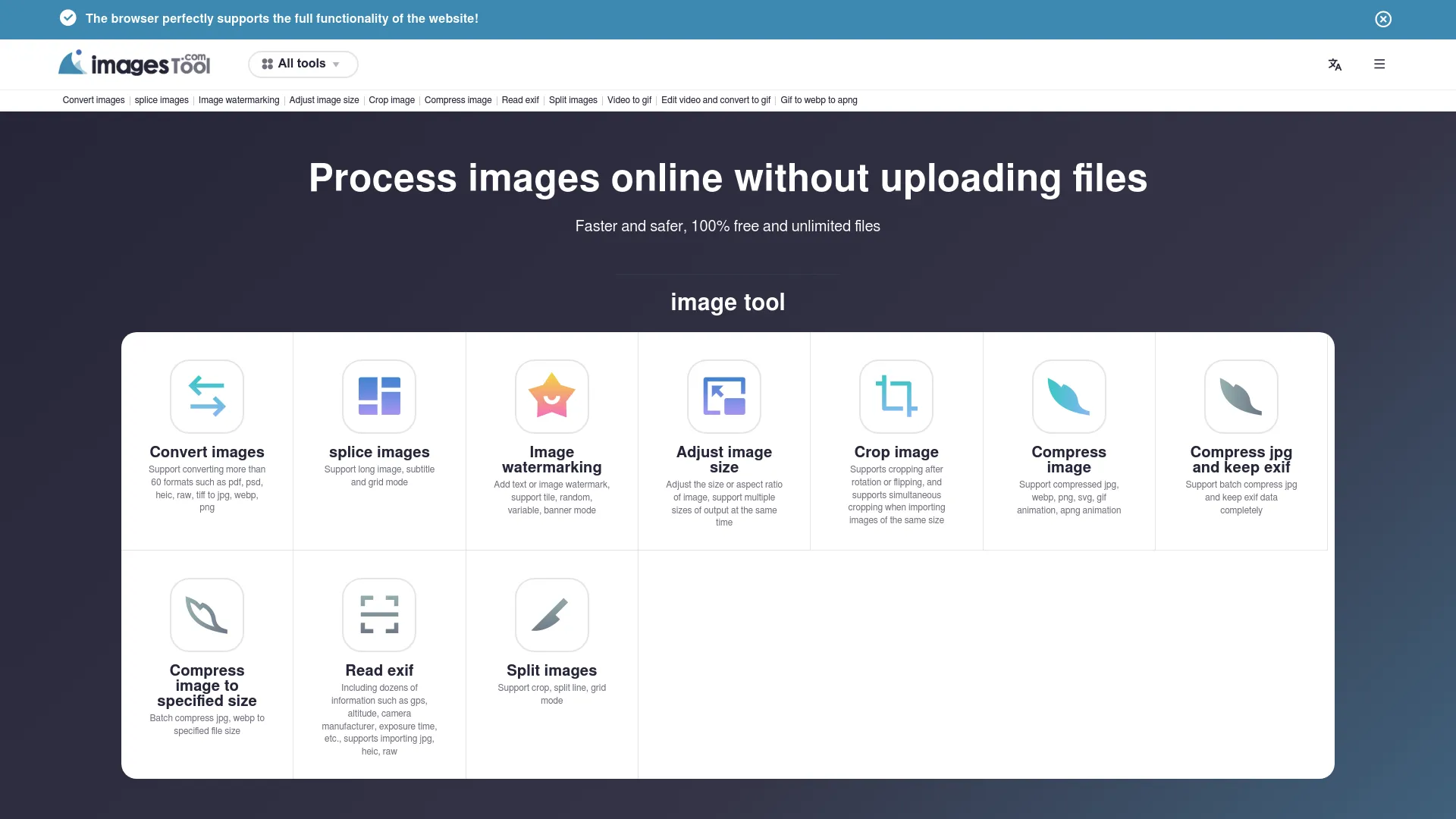The width and height of the screenshot is (1456, 819).
Task: Click the Adjust image size card title
Action: pos(724,460)
